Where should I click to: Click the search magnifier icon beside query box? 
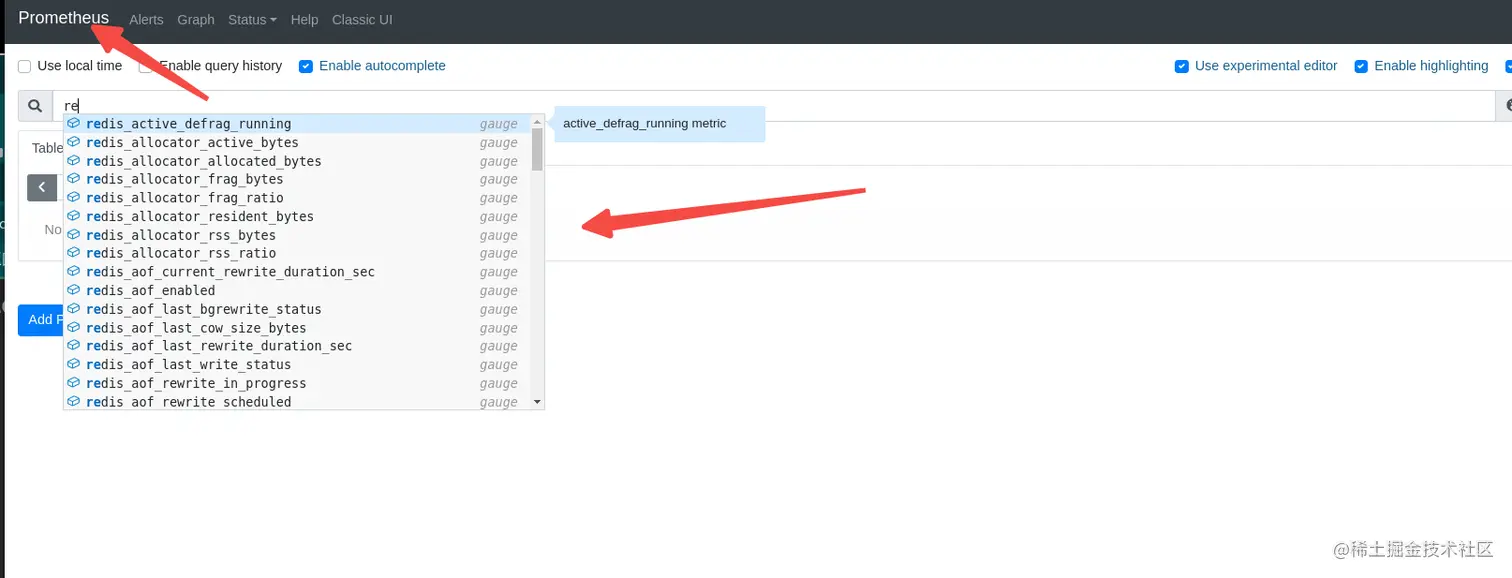35,106
